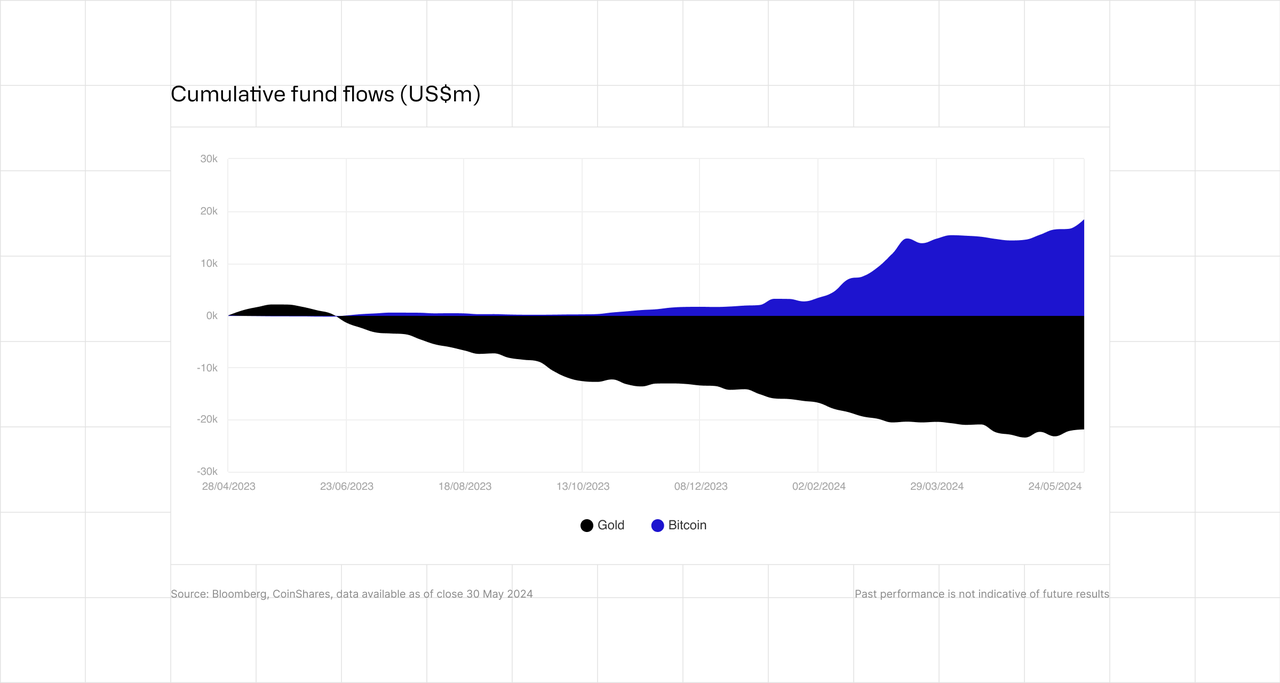Toggle the Gold series in the legend
The height and width of the screenshot is (683, 1280).
click(x=603, y=525)
